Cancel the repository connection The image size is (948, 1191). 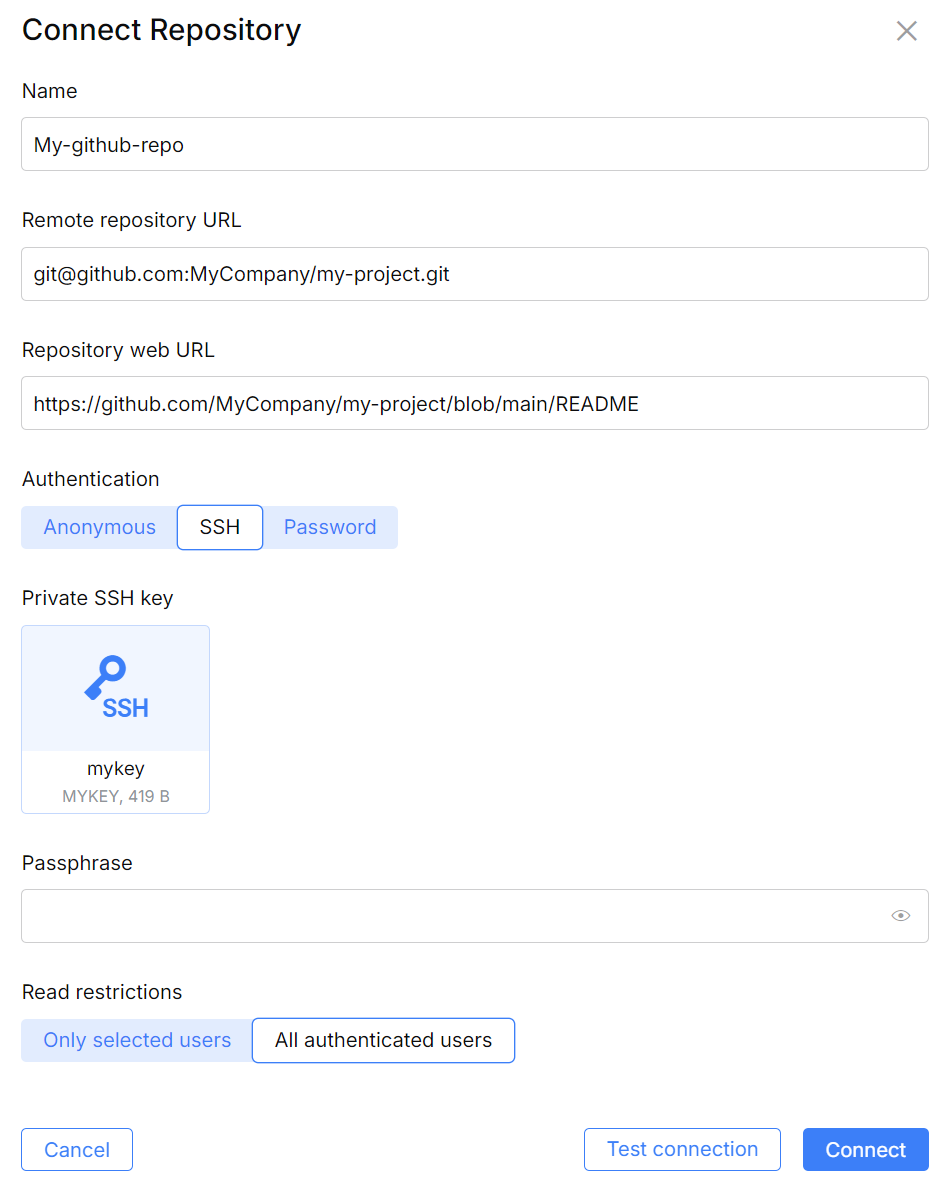pos(76,1149)
